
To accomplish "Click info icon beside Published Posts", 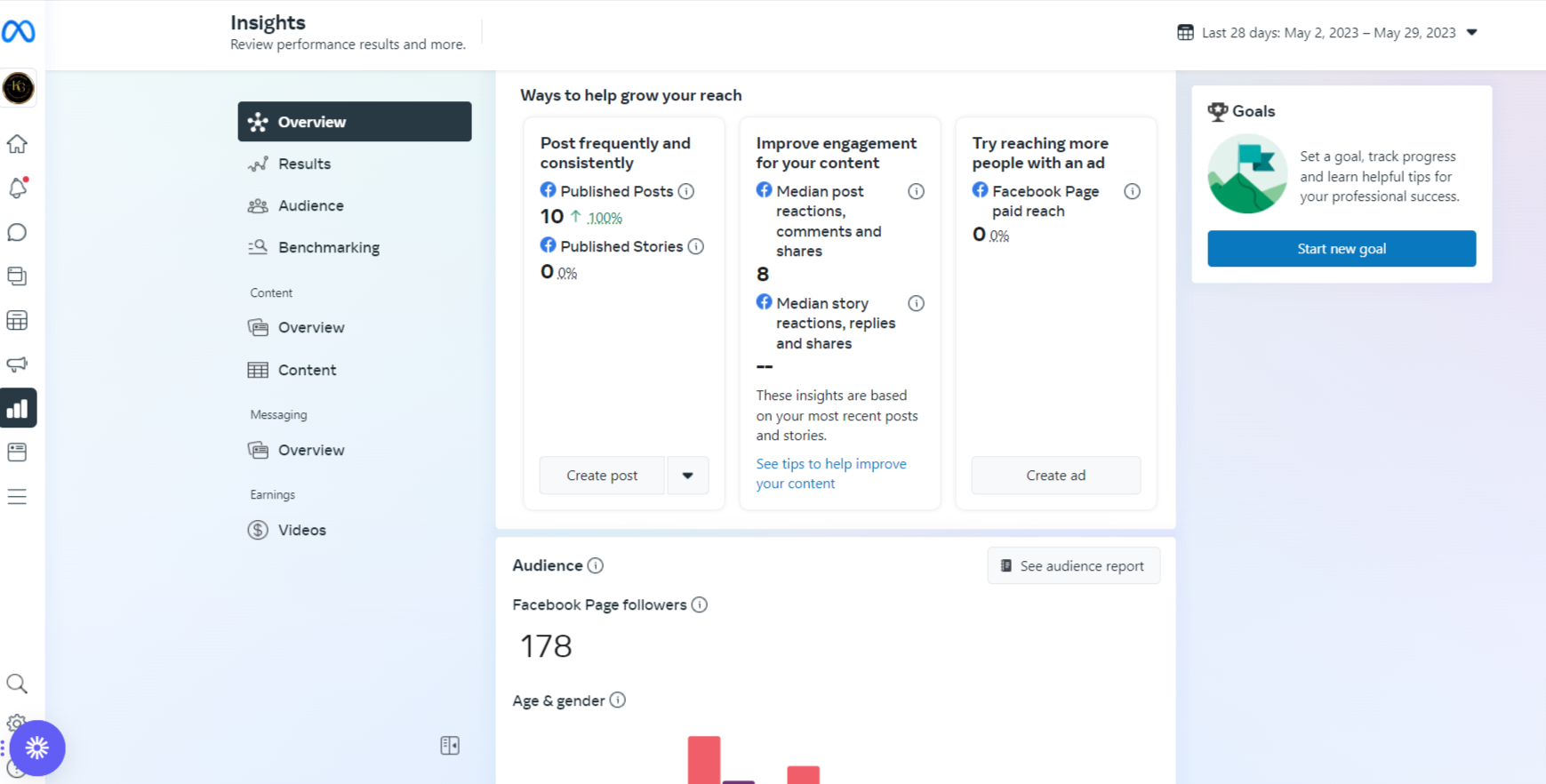I will click(686, 191).
